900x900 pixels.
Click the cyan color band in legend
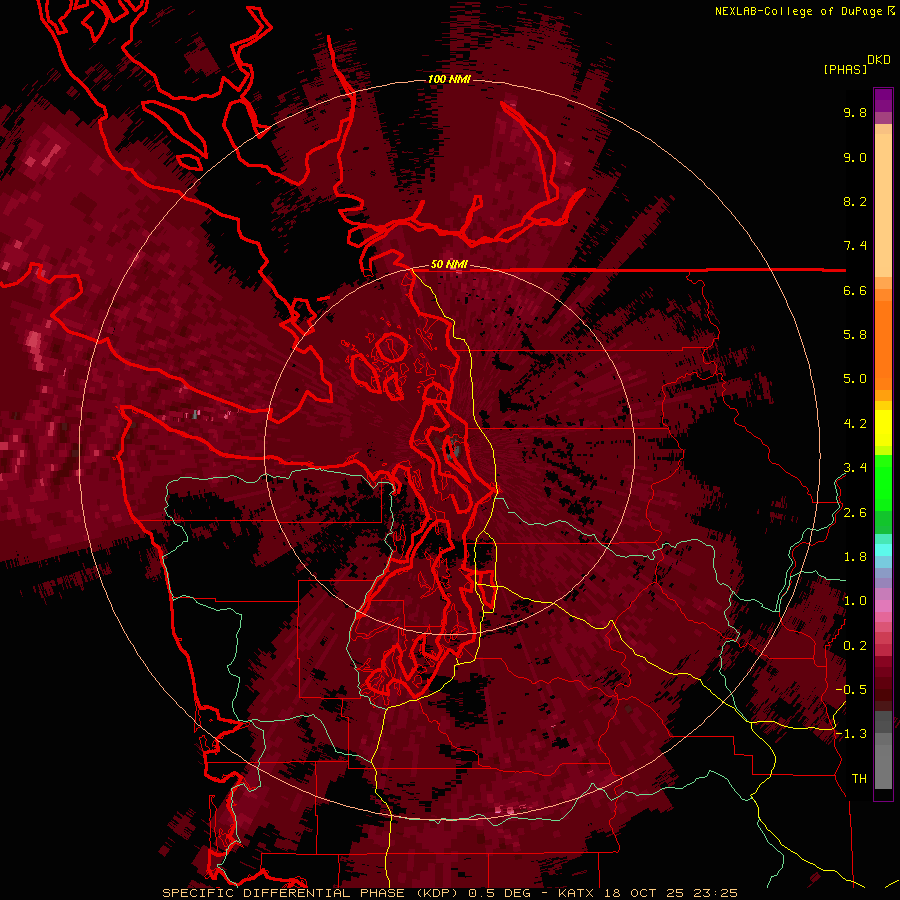click(x=883, y=550)
